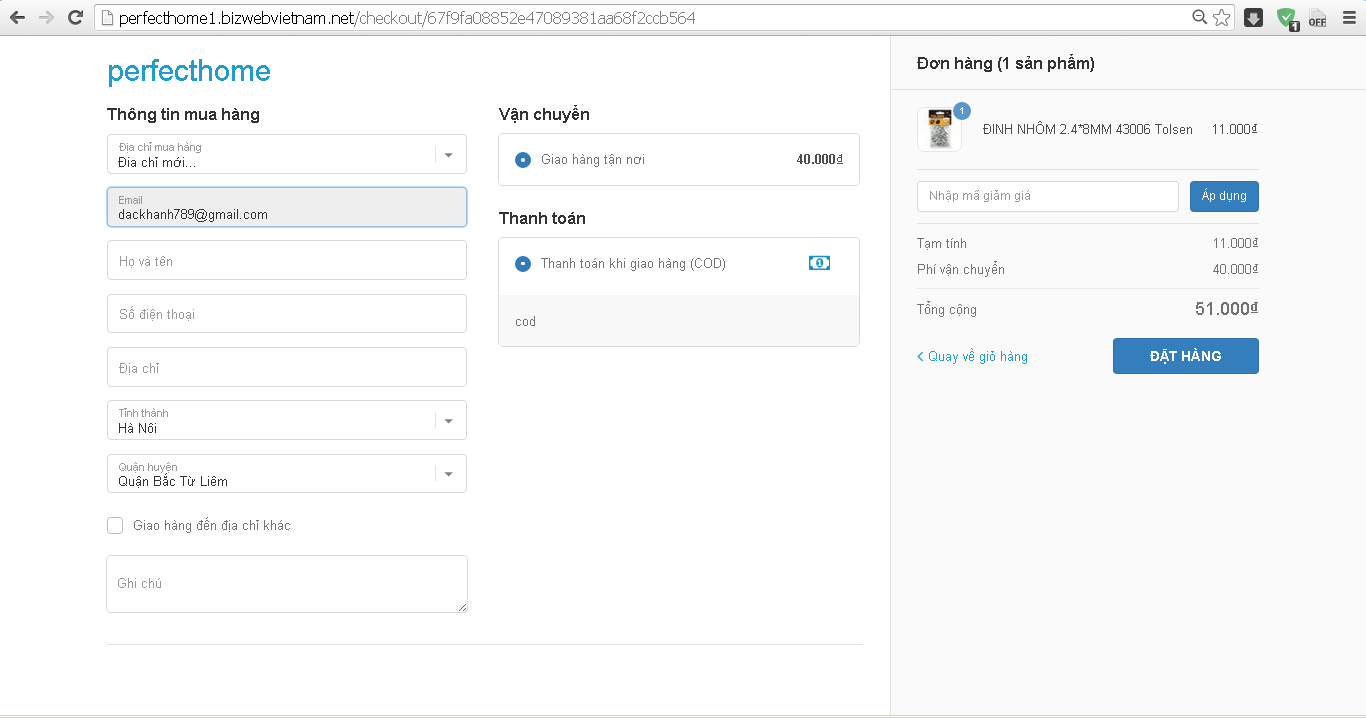Viewport: 1366px width, 718px height.
Task: Open the Chrome hamburger menu
Action: [1348, 17]
